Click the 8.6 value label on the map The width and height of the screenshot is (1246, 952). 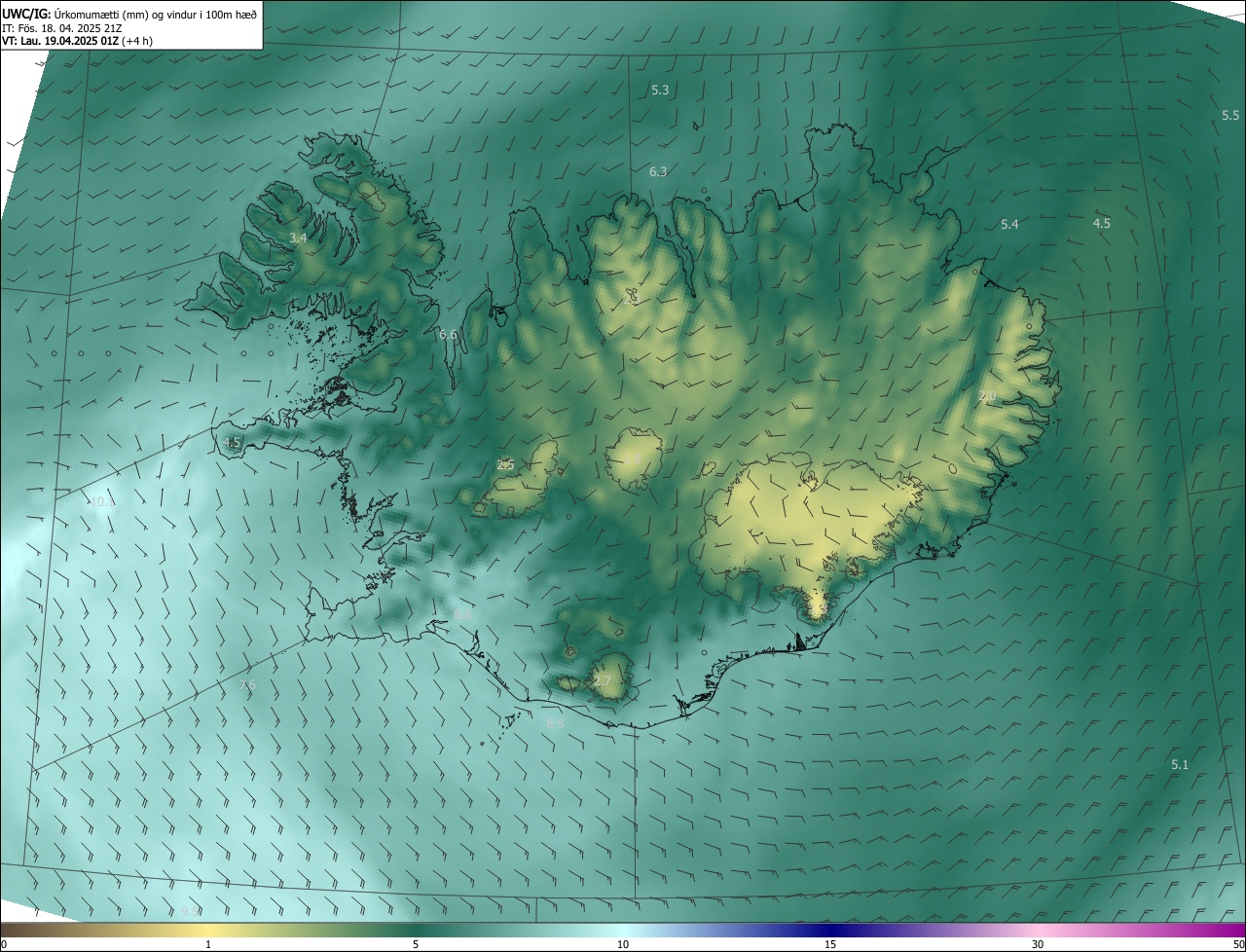[x=462, y=614]
